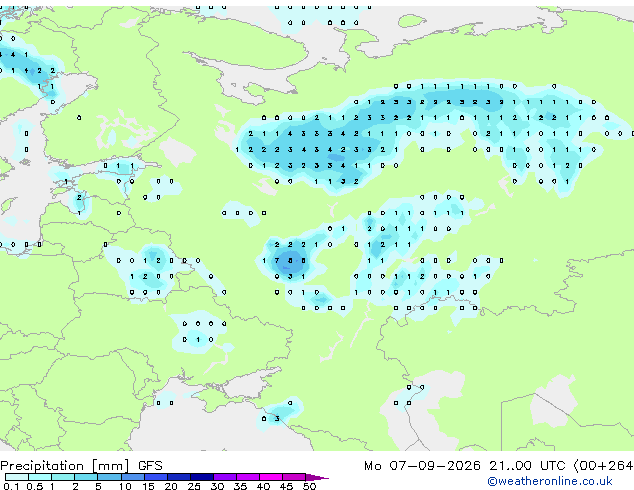Click the legend scale label '45'
The image size is (634, 490).
pyautogui.click(x=286, y=486)
